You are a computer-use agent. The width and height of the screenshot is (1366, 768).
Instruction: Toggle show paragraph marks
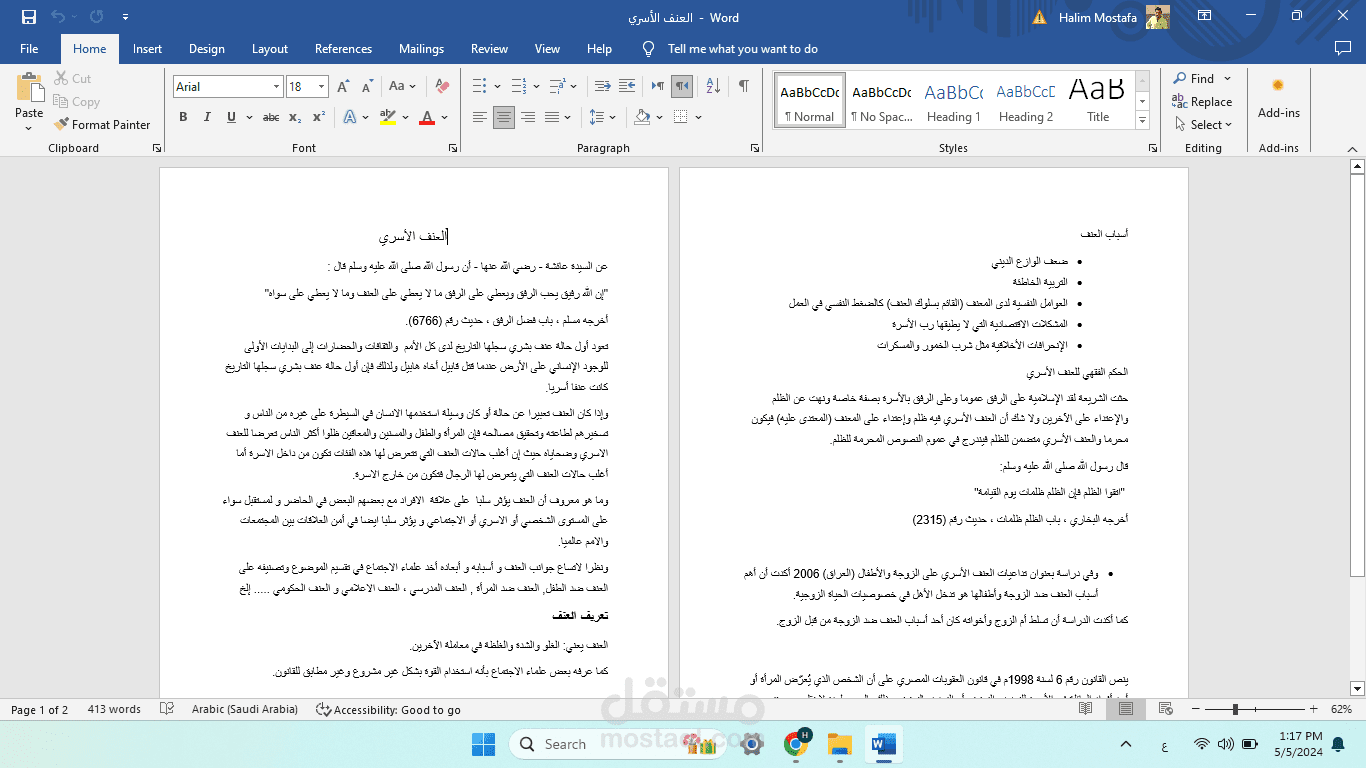(743, 86)
